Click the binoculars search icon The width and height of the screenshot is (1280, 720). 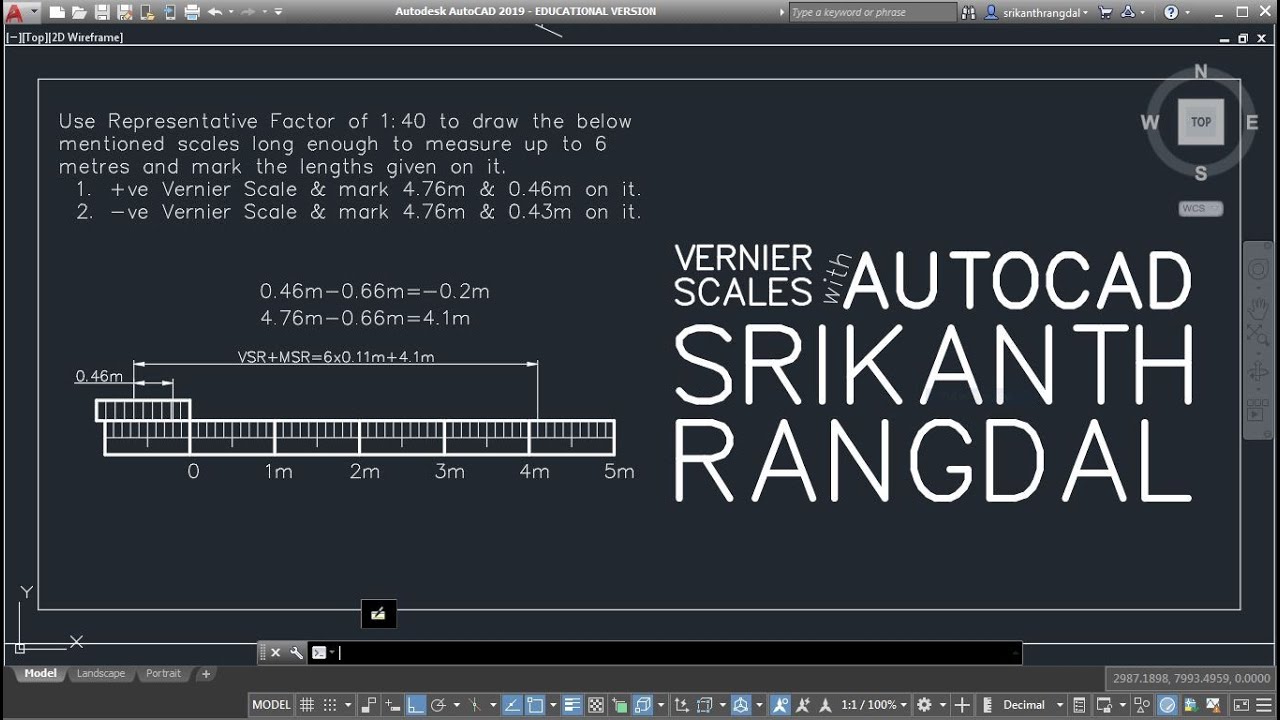[968, 12]
